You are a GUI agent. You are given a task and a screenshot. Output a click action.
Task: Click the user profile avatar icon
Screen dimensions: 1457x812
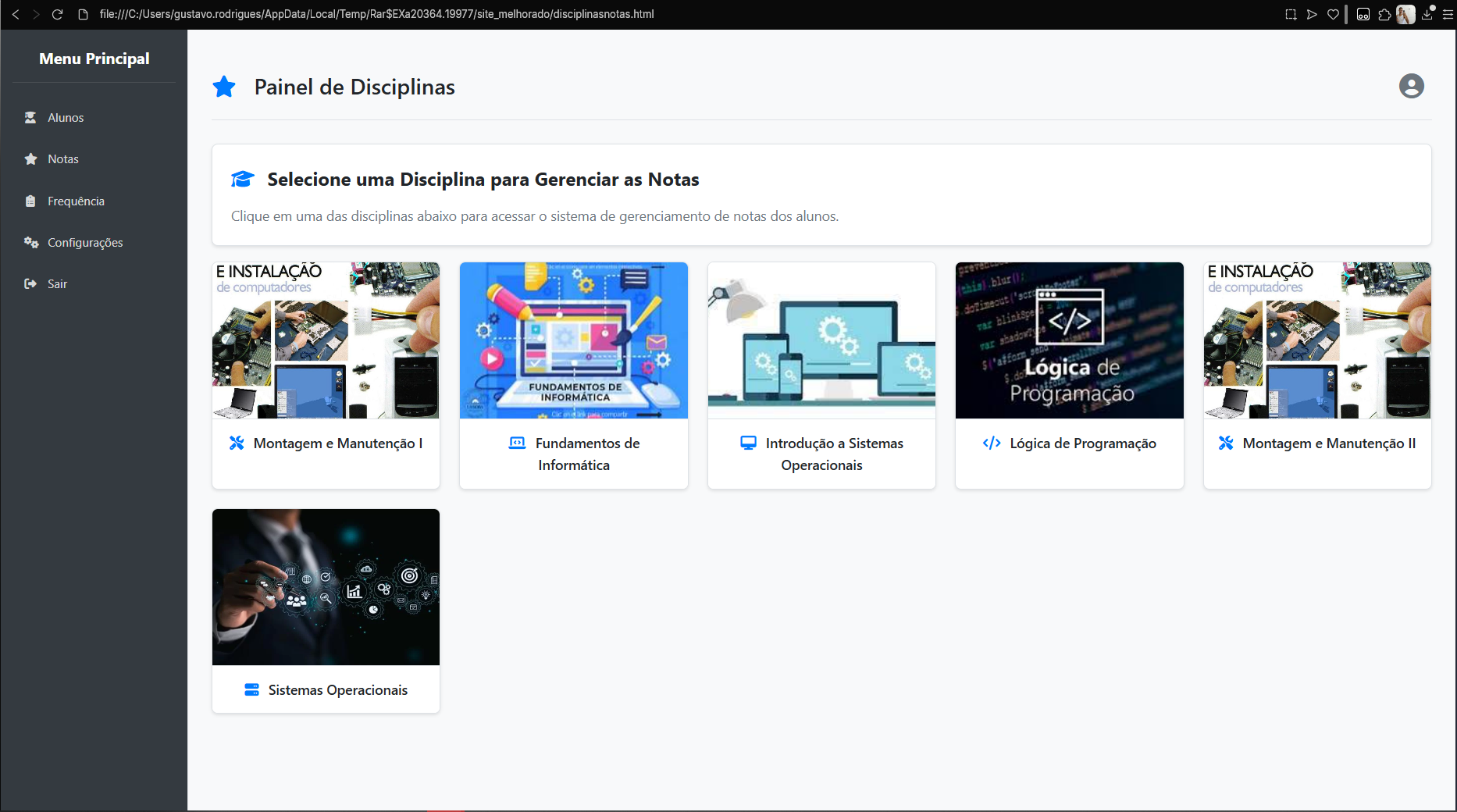pos(1411,86)
